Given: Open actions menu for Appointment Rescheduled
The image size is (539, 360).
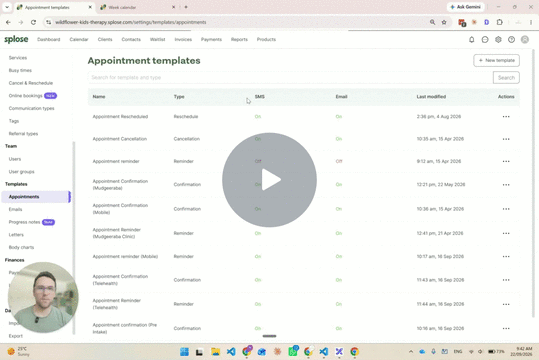Looking at the screenshot, I should point(506,117).
